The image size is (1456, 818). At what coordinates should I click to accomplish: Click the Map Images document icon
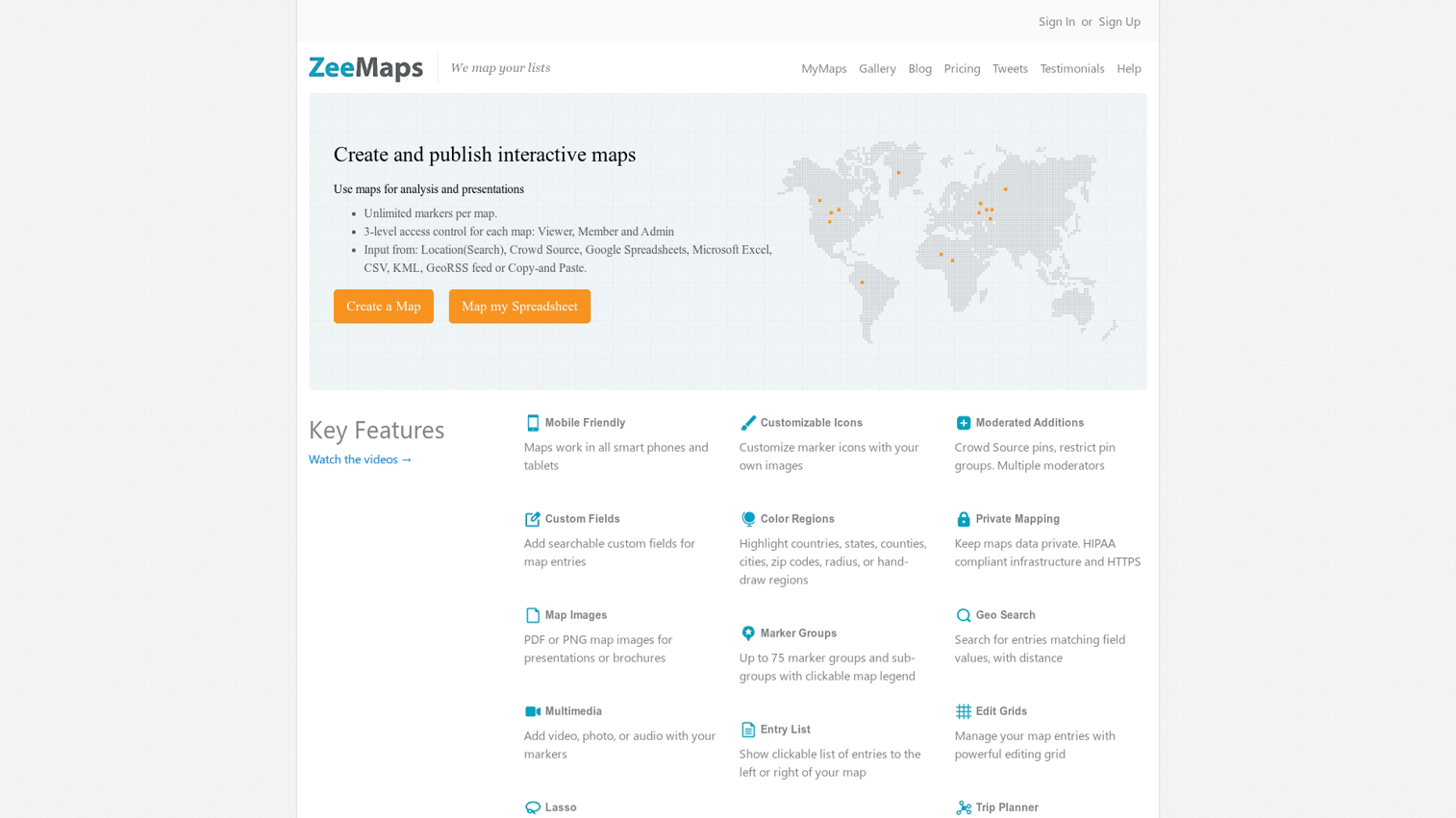point(533,615)
